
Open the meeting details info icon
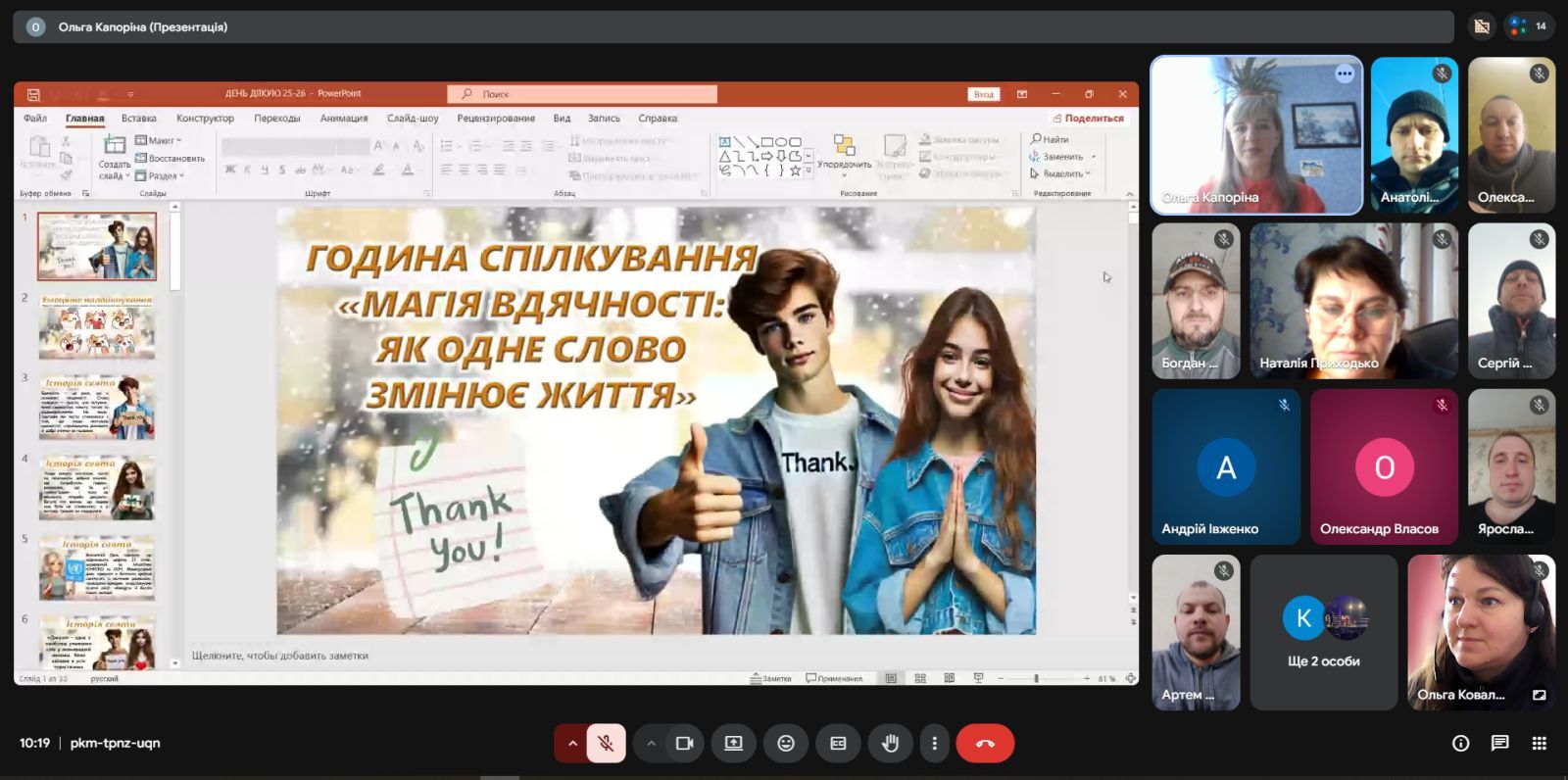[1460, 744]
